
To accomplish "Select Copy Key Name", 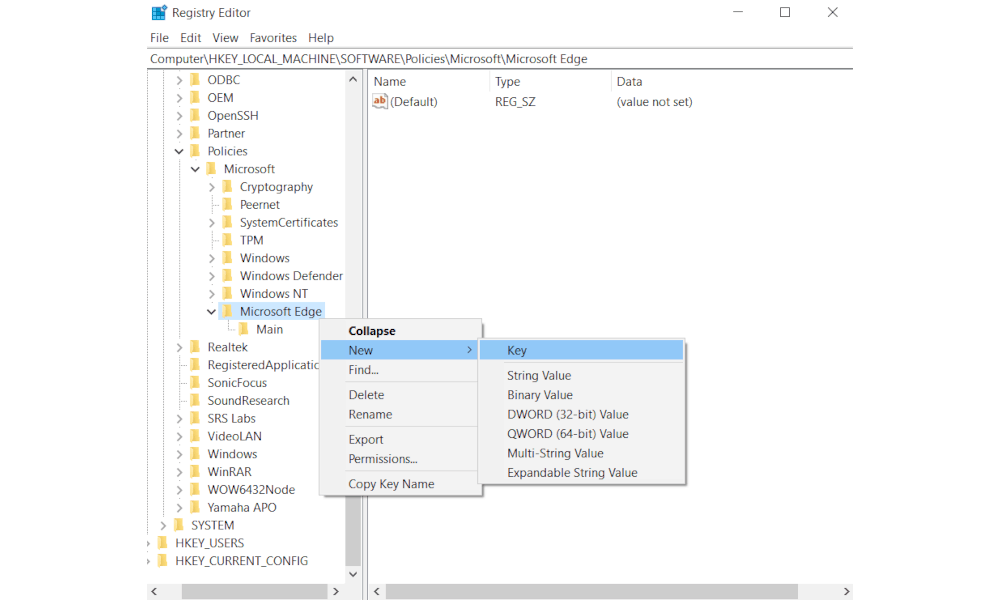I will (400, 484).
